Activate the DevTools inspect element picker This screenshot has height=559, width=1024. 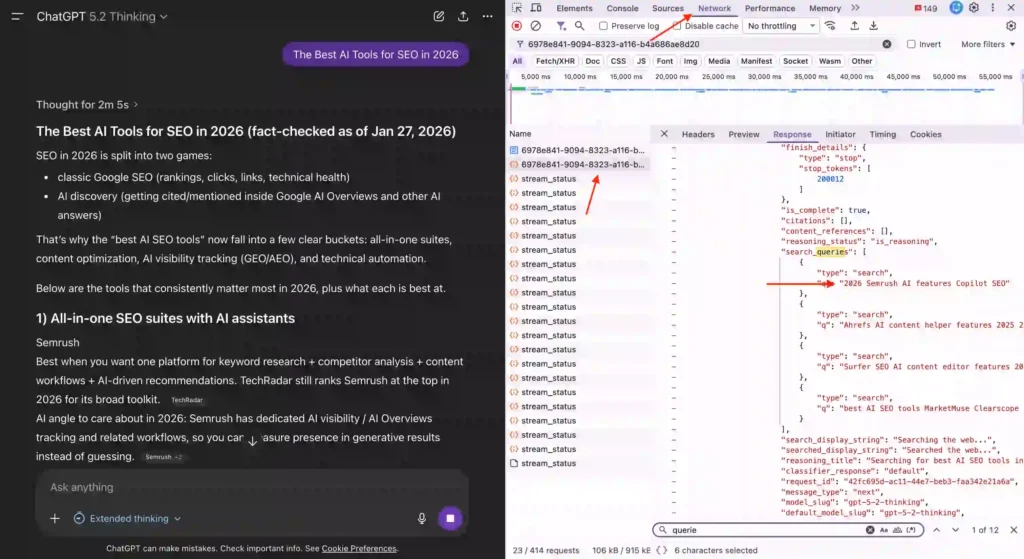[x=517, y=8]
